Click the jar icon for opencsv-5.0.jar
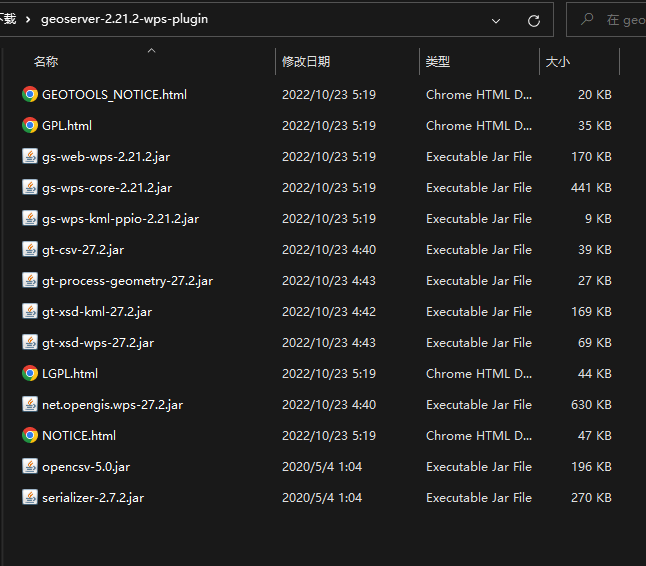646x566 pixels. (x=30, y=467)
